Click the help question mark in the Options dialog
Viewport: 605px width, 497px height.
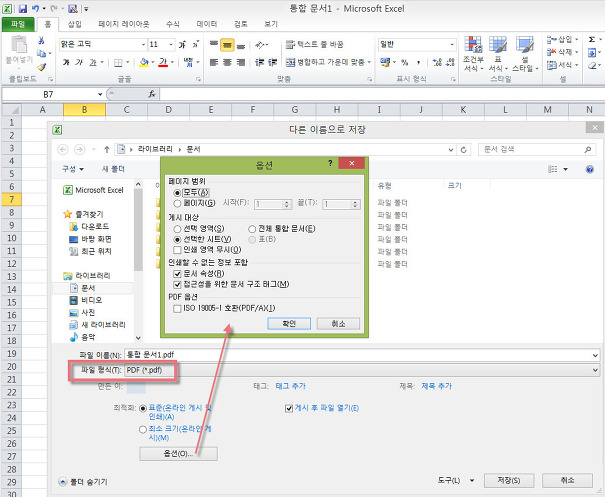[330, 161]
